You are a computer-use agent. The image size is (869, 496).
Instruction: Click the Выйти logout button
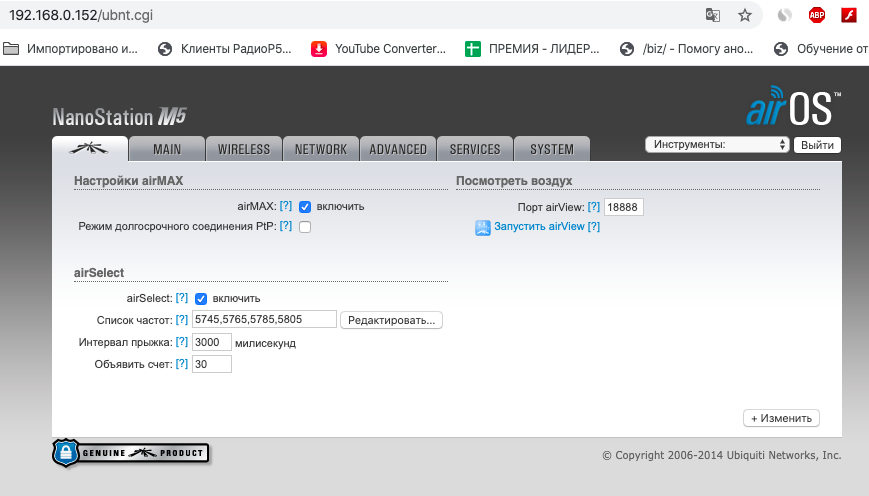pos(817,145)
